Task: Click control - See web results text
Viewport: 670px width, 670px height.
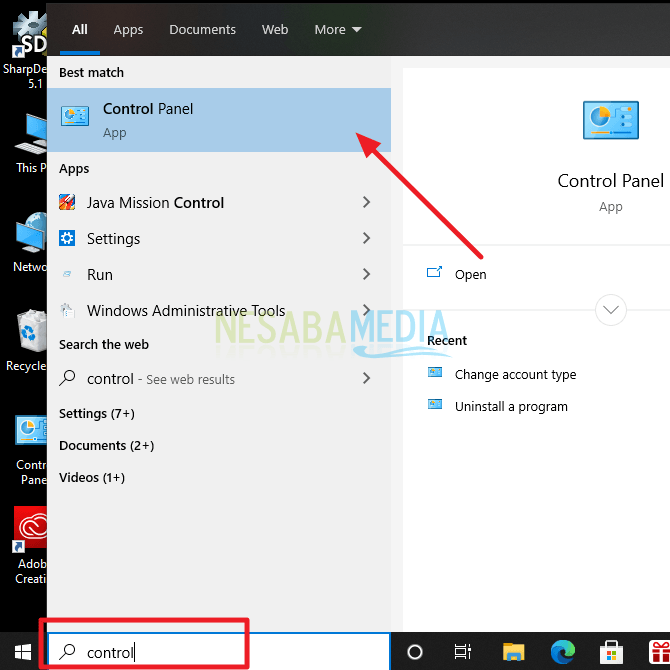Action: click(x=161, y=379)
